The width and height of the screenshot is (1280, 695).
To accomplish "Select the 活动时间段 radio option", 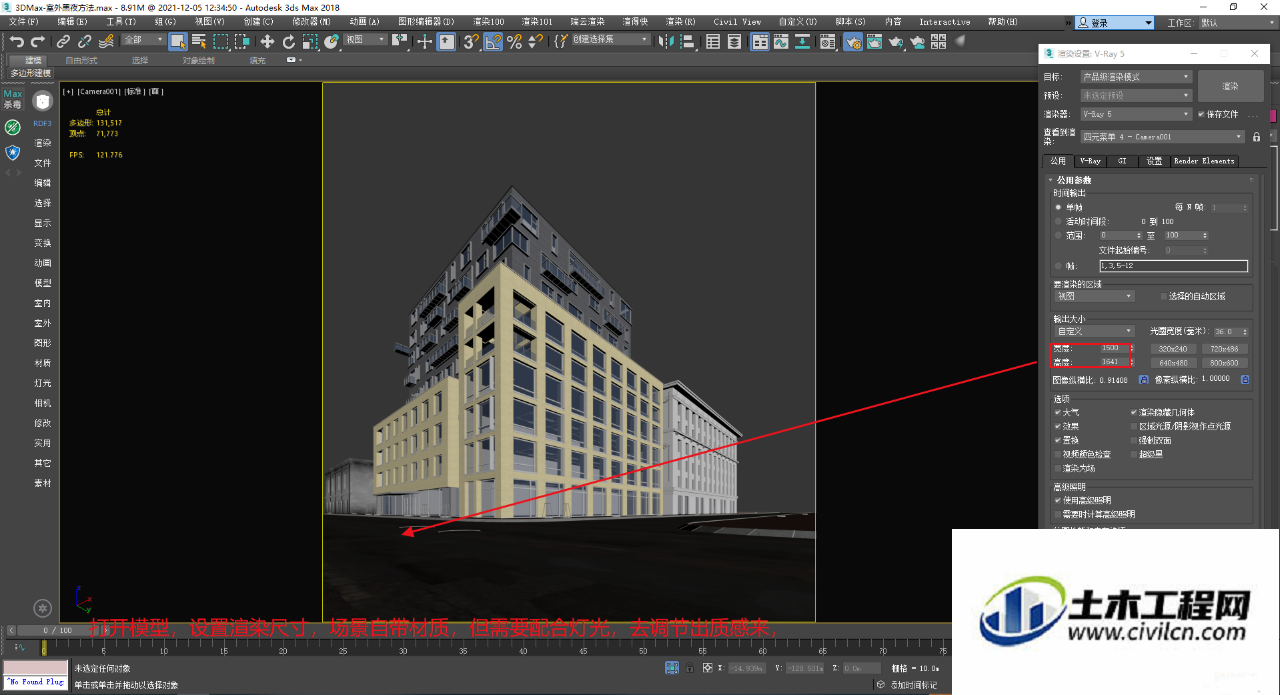I will 1059,221.
